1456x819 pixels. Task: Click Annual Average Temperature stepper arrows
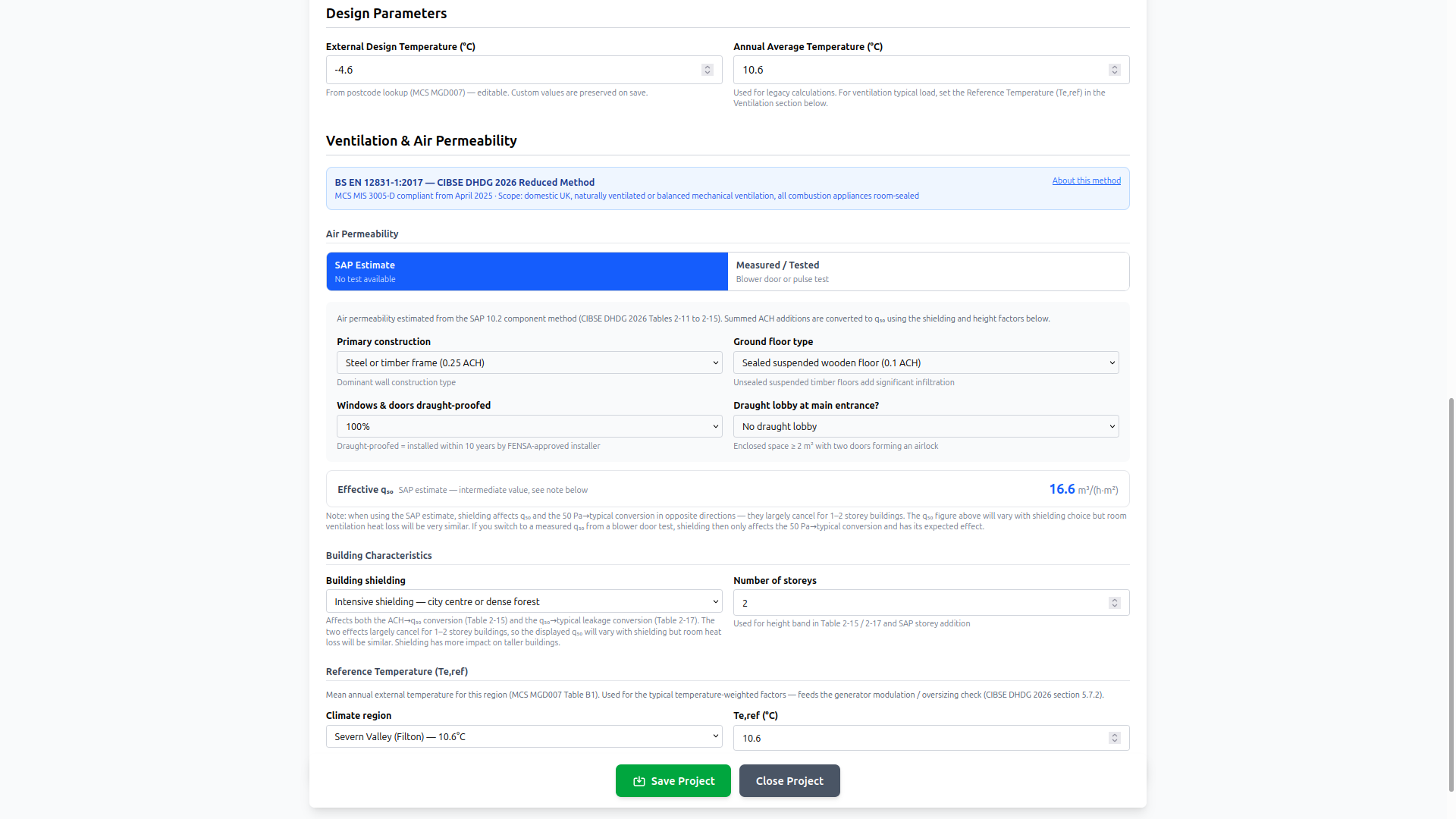[x=1115, y=70]
